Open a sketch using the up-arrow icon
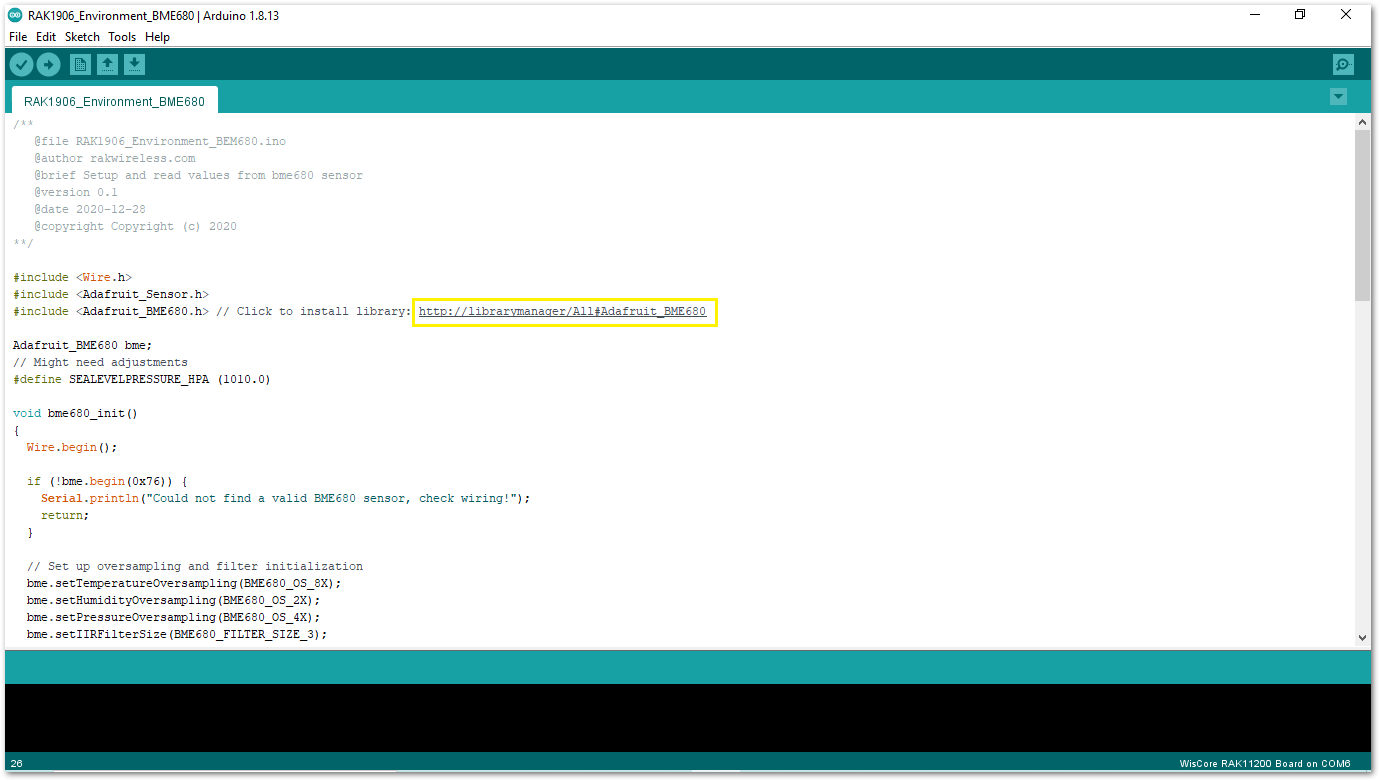The image size is (1380, 781). tap(107, 65)
